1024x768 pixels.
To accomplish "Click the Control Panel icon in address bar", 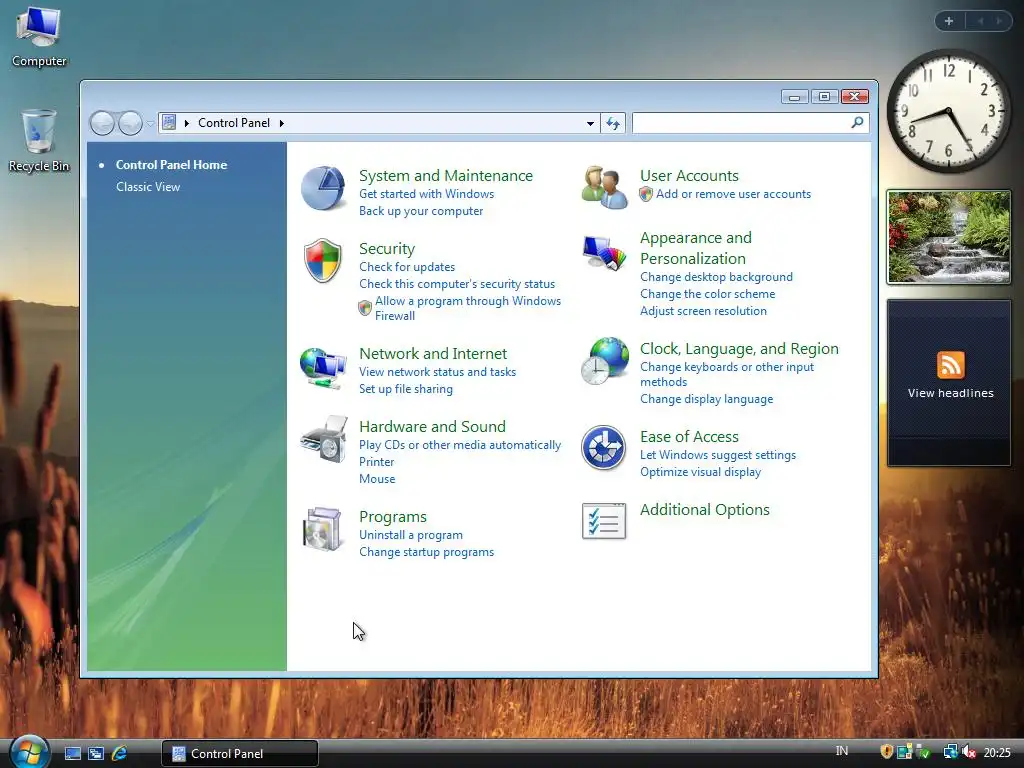I will point(169,122).
